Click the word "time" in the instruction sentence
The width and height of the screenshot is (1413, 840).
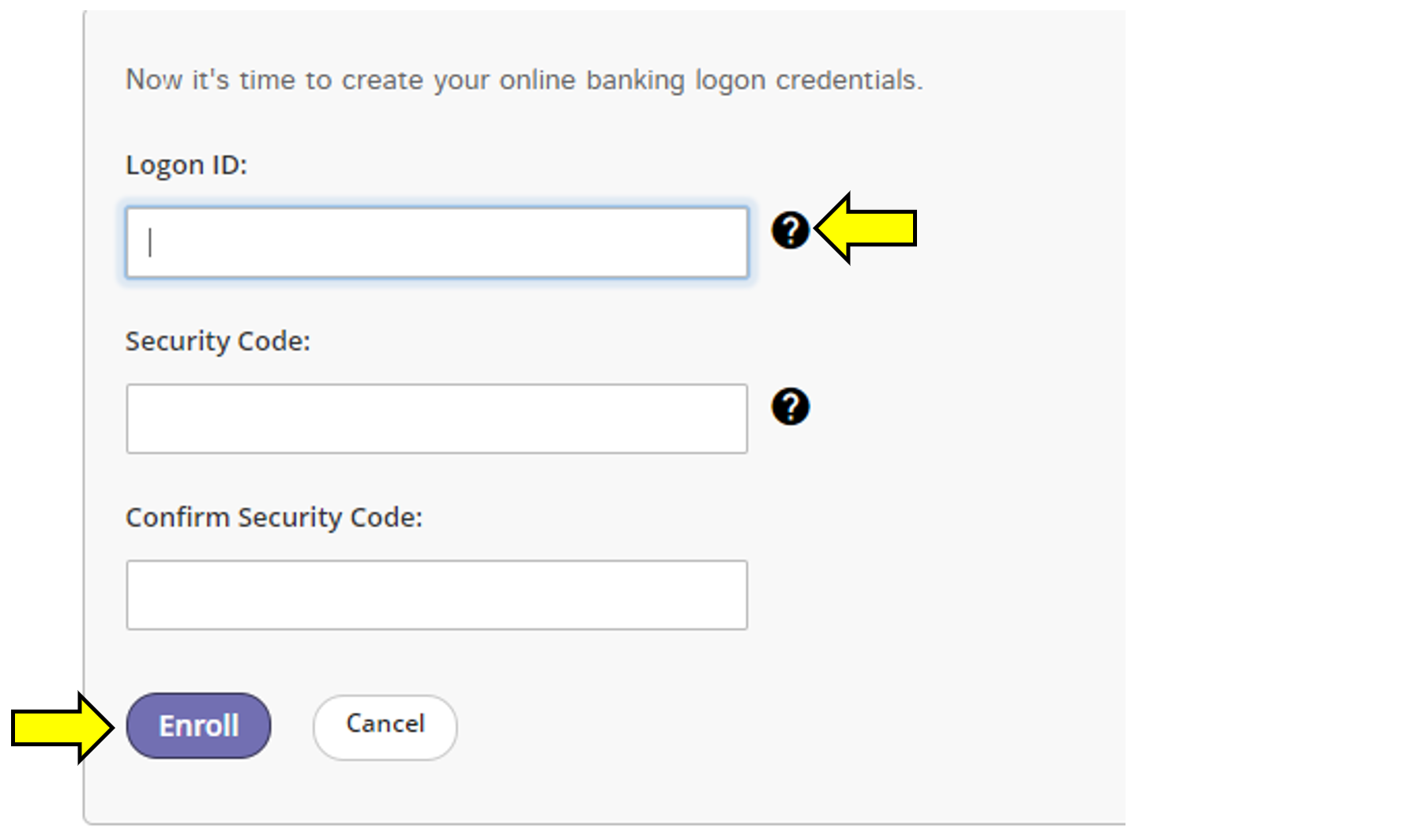point(267,80)
